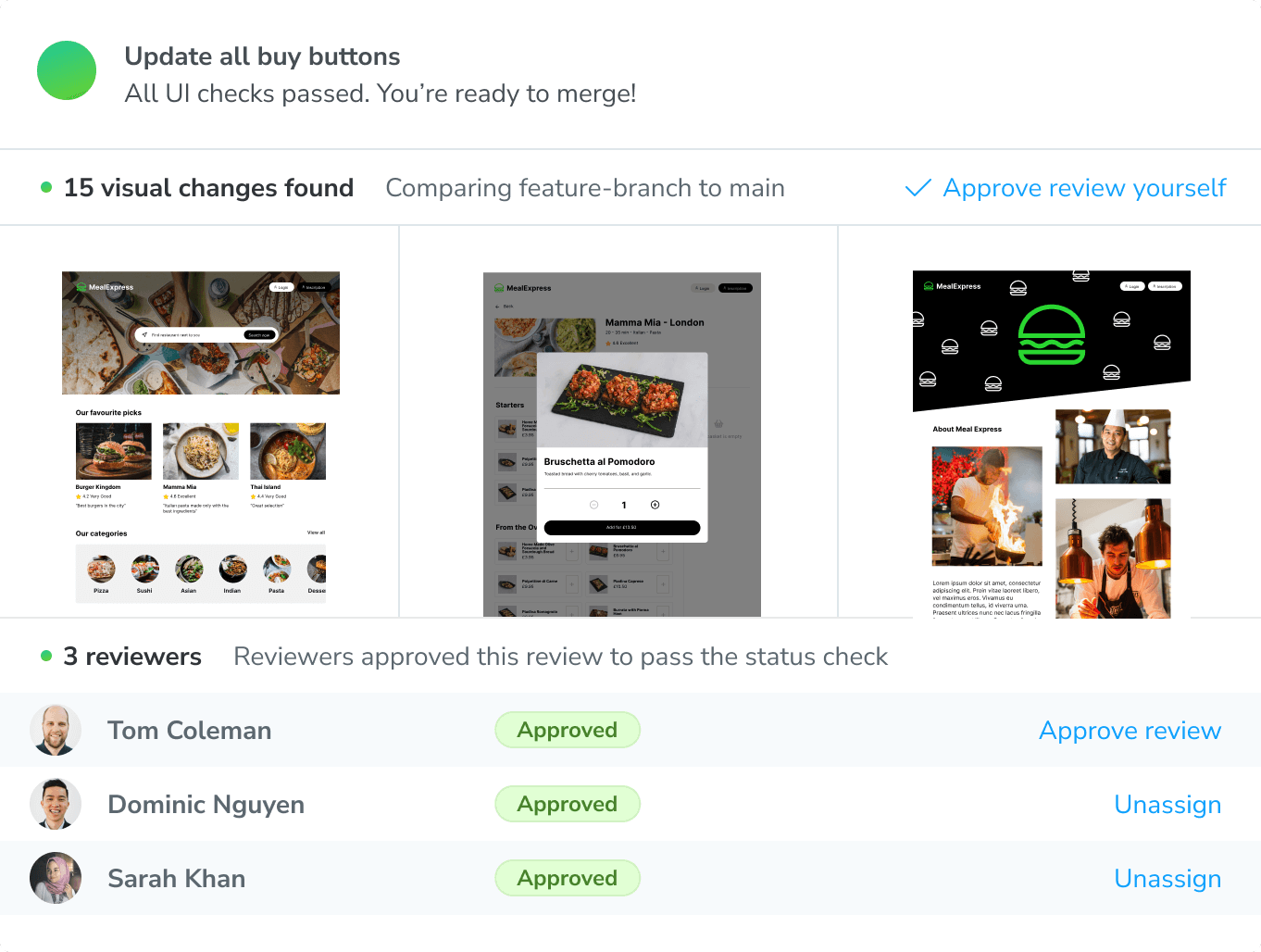Screen dimensions: 1261x952
Task: Click Approve review yourself link
Action: click(x=1084, y=188)
